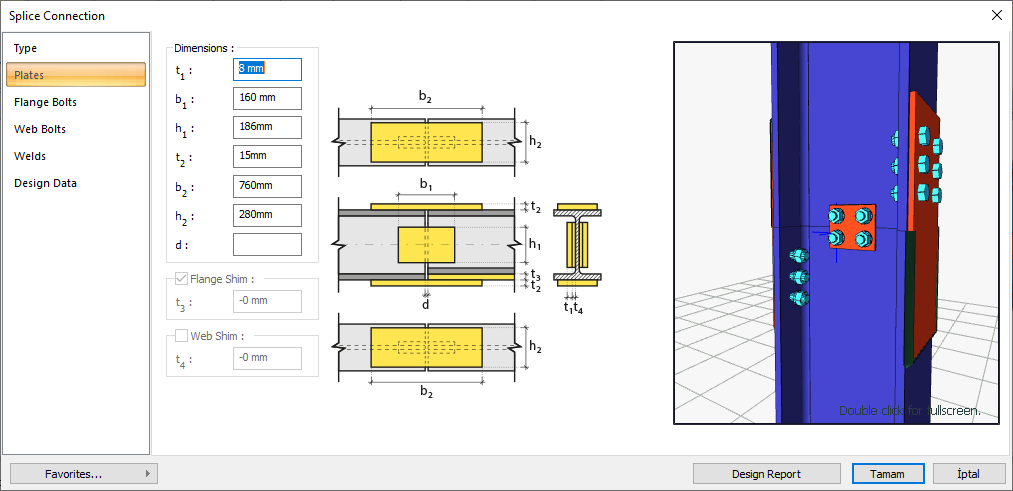Click the Design Report button
Viewport: 1013px width, 491px height.
(766, 474)
